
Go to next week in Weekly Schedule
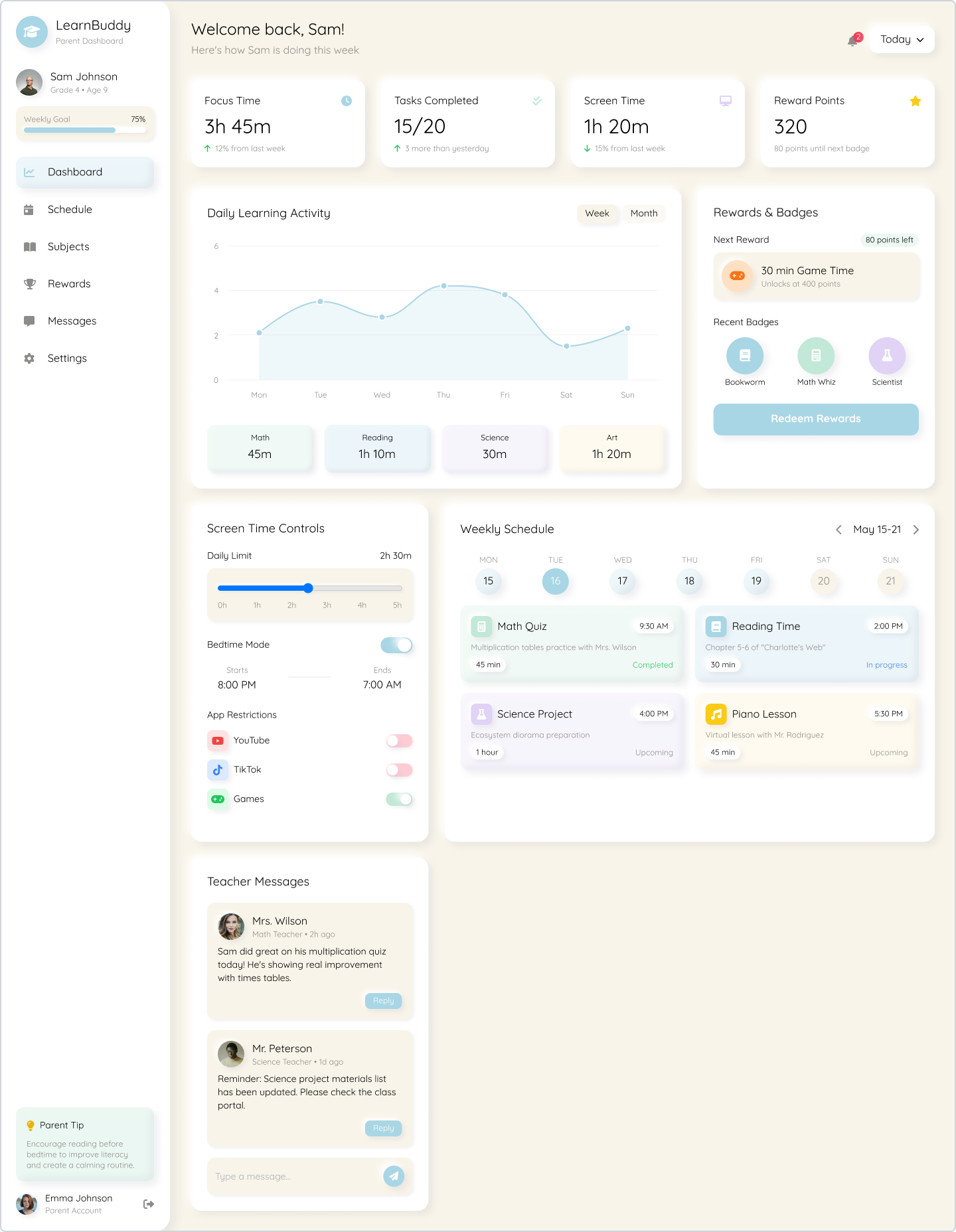916,530
